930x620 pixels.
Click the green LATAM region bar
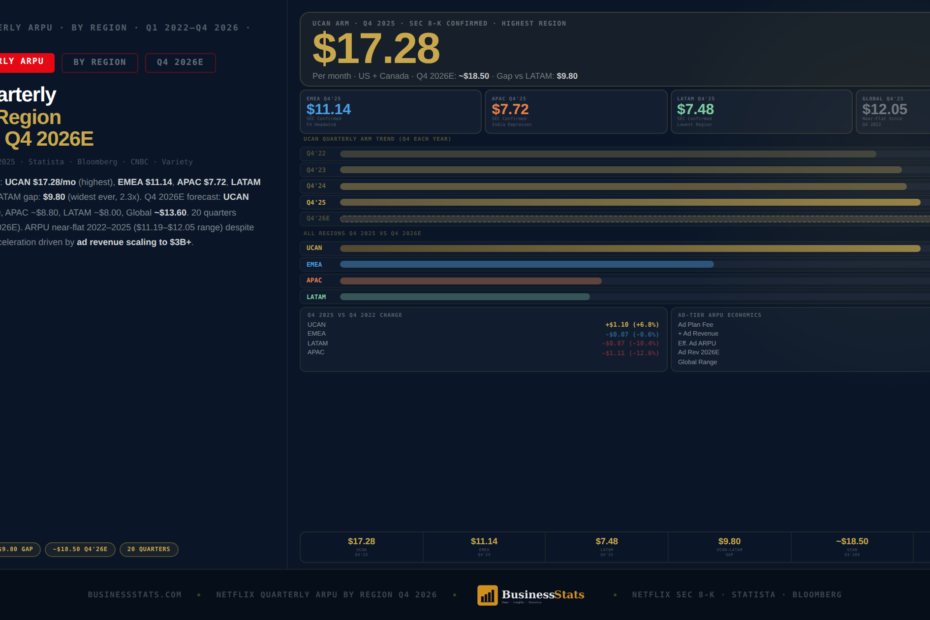[x=465, y=297]
